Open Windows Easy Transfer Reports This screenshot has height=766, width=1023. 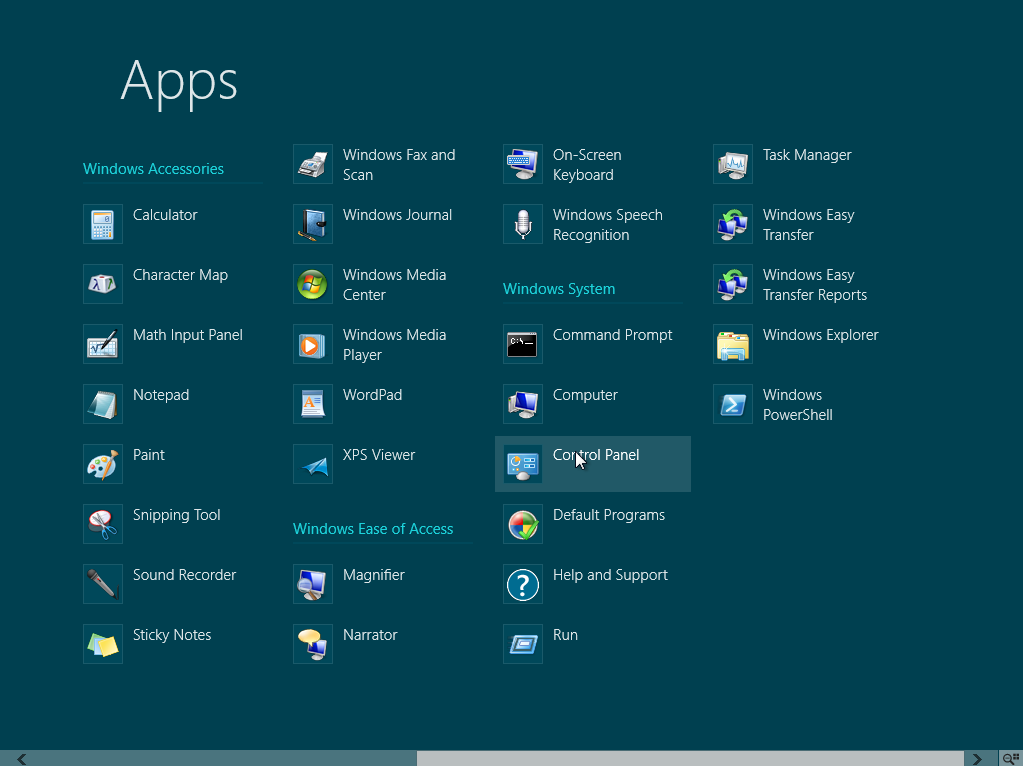pyautogui.click(x=790, y=284)
